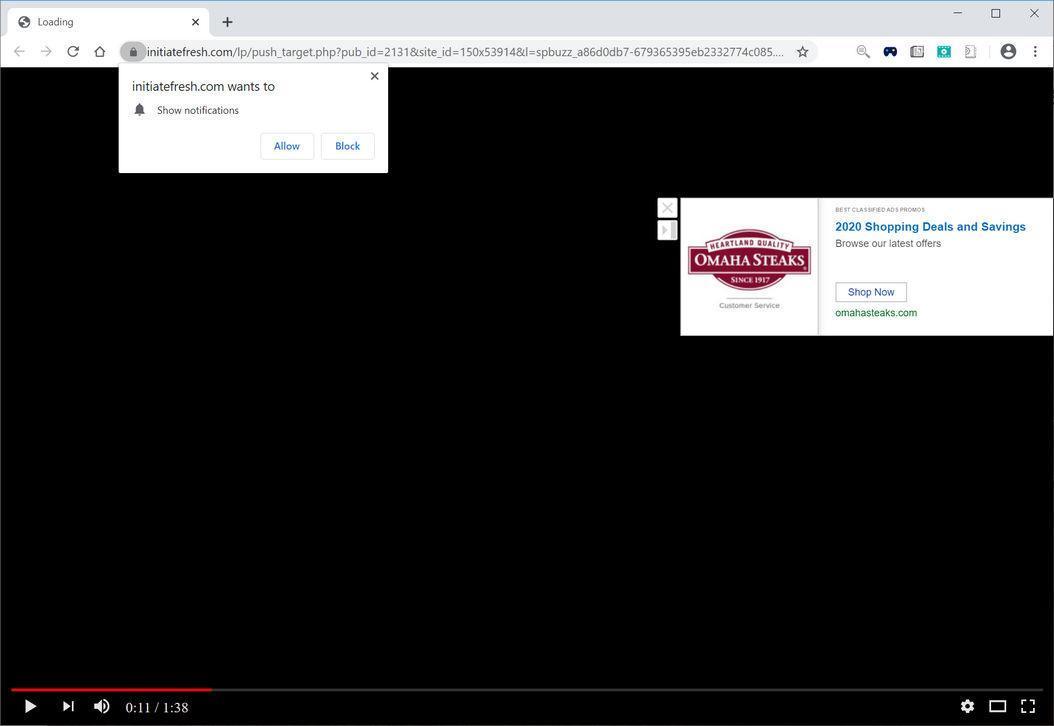Viewport: 1054px width, 726px height.
Task: Allow notifications from initiatefresh.com
Action: pos(287,146)
